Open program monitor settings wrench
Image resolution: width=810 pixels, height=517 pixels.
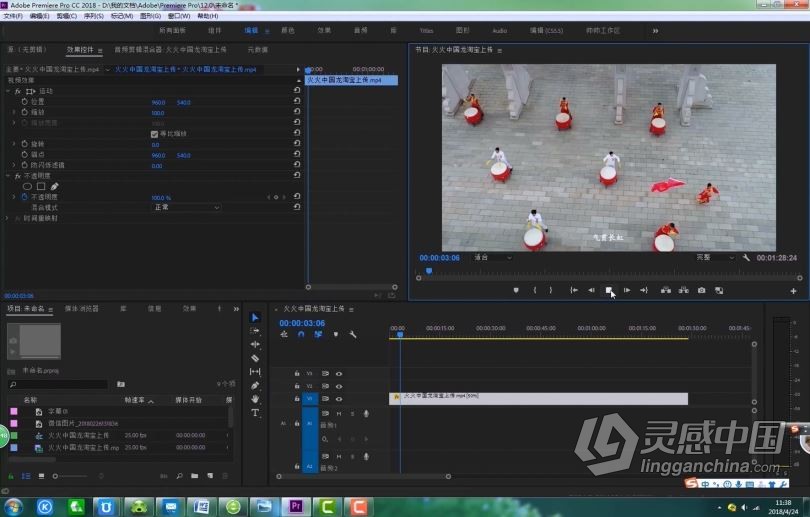(746, 257)
